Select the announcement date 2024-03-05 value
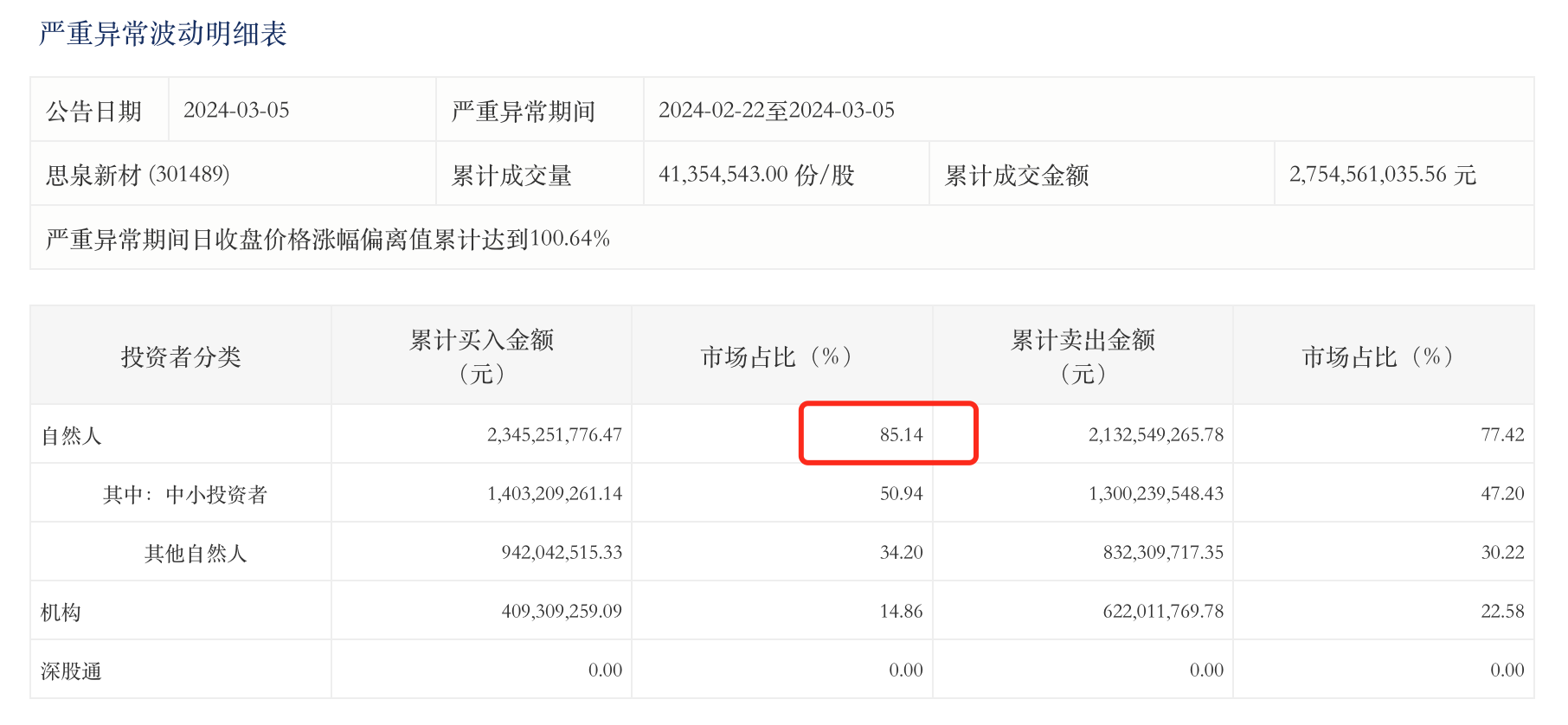Image resolution: width=1568 pixels, height=725 pixels. (236, 111)
